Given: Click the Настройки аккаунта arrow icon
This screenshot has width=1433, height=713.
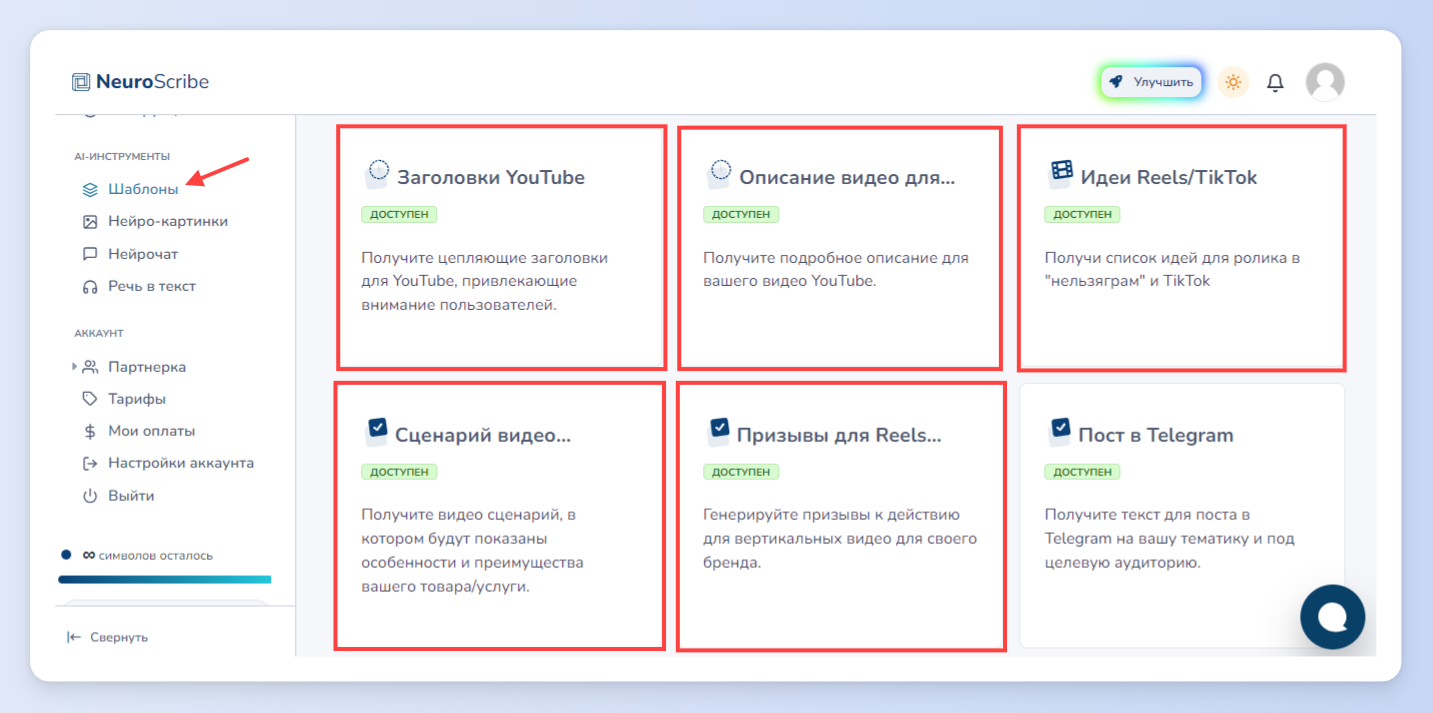Looking at the screenshot, I should click(90, 463).
